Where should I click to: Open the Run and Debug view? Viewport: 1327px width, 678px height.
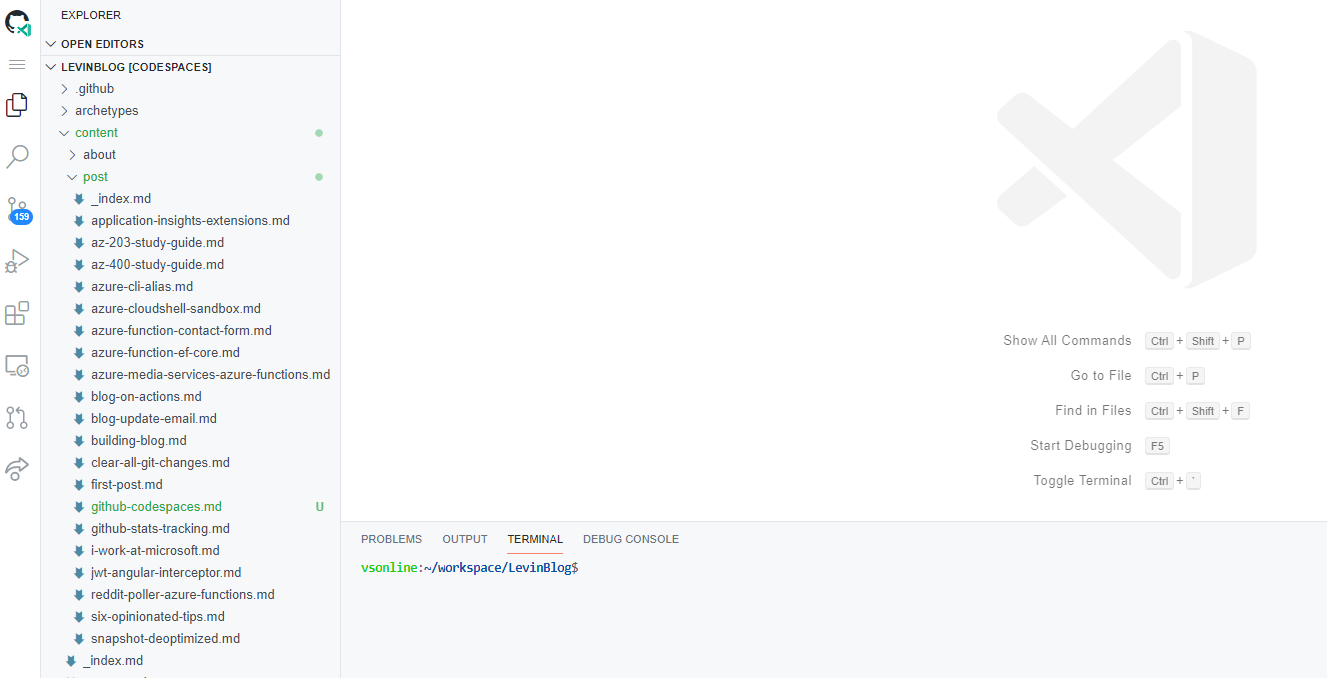coord(17,261)
